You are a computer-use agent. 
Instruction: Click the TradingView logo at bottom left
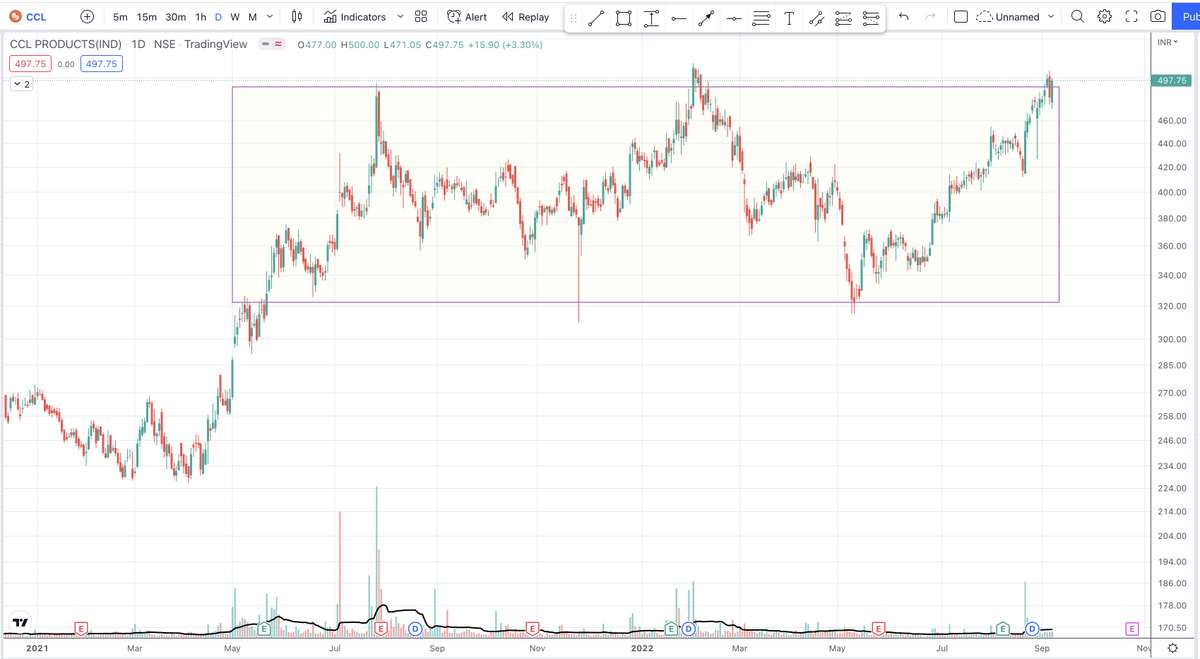click(20, 622)
